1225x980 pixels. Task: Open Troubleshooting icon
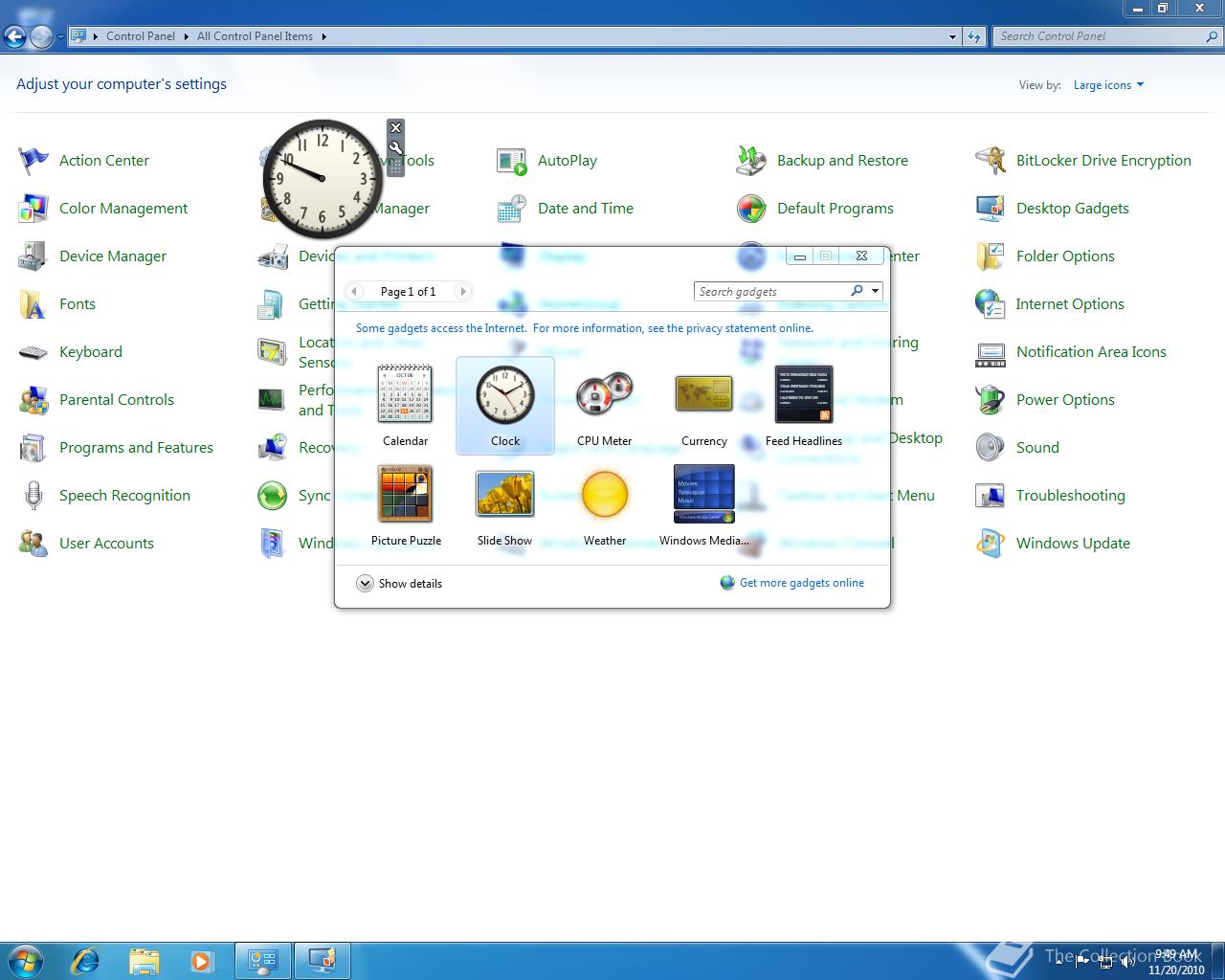click(x=991, y=495)
